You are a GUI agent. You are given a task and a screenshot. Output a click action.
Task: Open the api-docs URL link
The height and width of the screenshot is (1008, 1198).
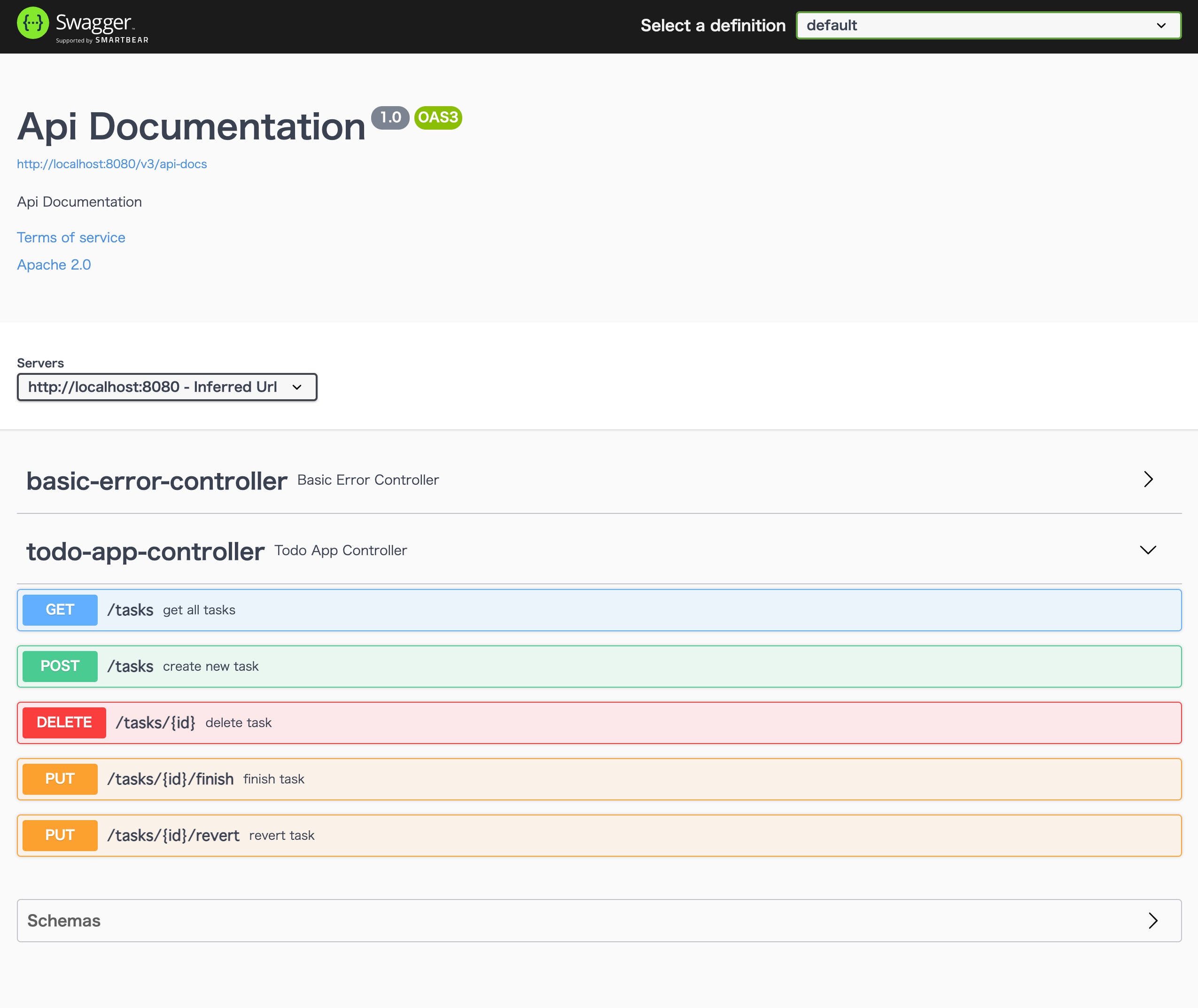(x=112, y=164)
